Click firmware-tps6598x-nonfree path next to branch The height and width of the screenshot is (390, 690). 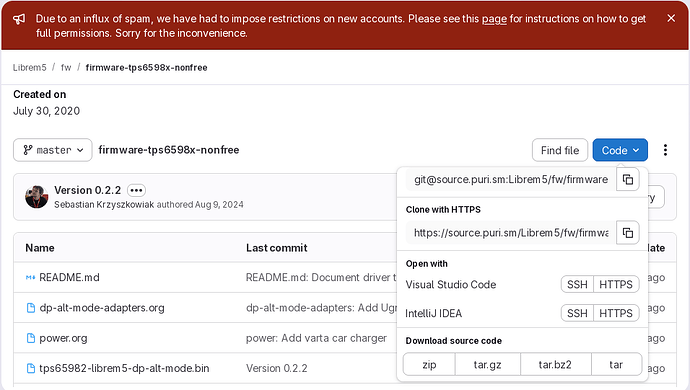click(169, 150)
